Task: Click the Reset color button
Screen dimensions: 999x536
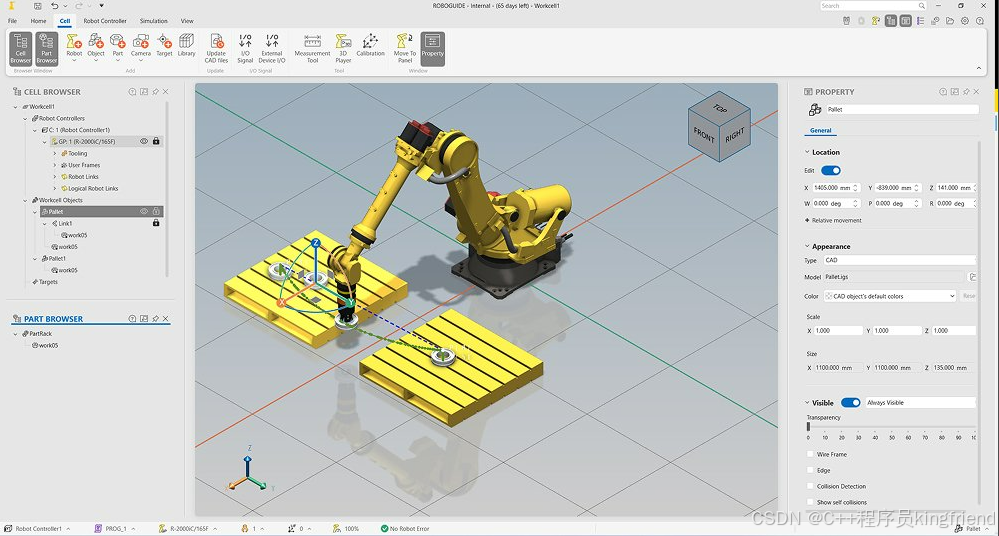Action: (968, 296)
